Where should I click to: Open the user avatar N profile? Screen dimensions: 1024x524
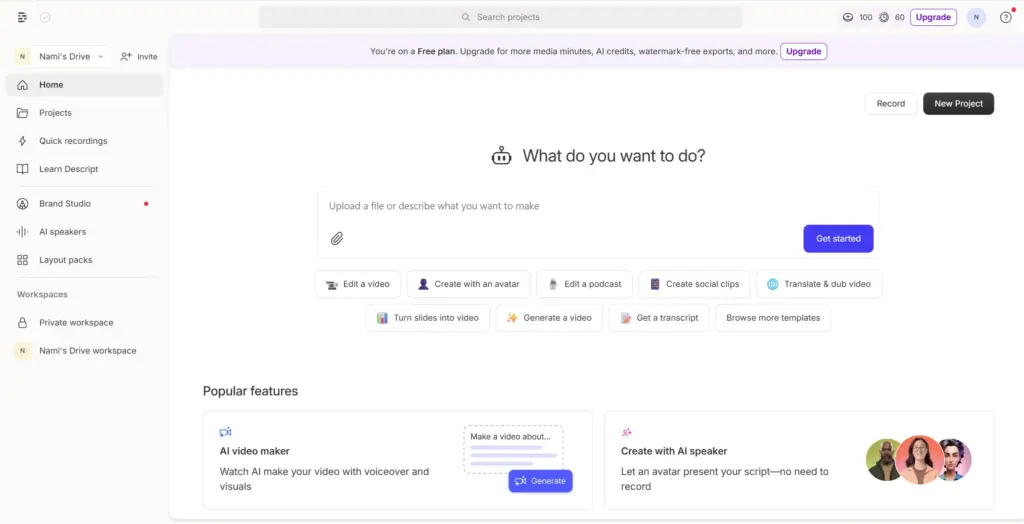pos(976,17)
